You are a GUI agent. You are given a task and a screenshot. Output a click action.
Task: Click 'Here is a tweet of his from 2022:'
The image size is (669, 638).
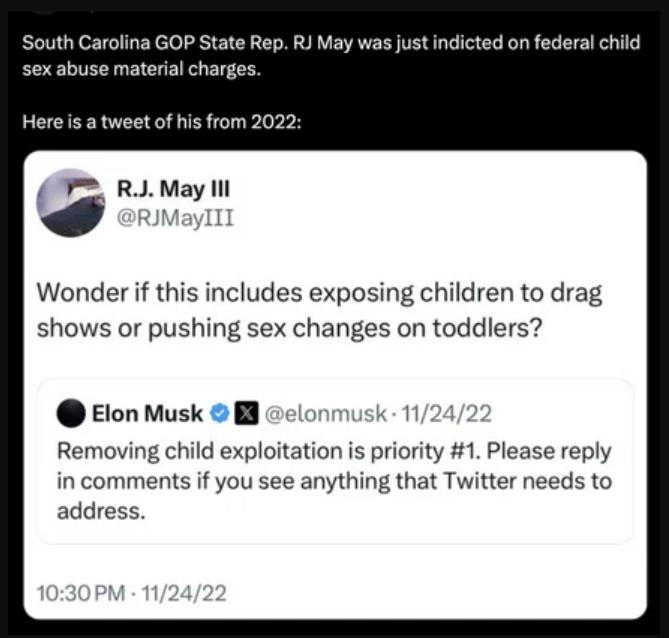coord(162,122)
